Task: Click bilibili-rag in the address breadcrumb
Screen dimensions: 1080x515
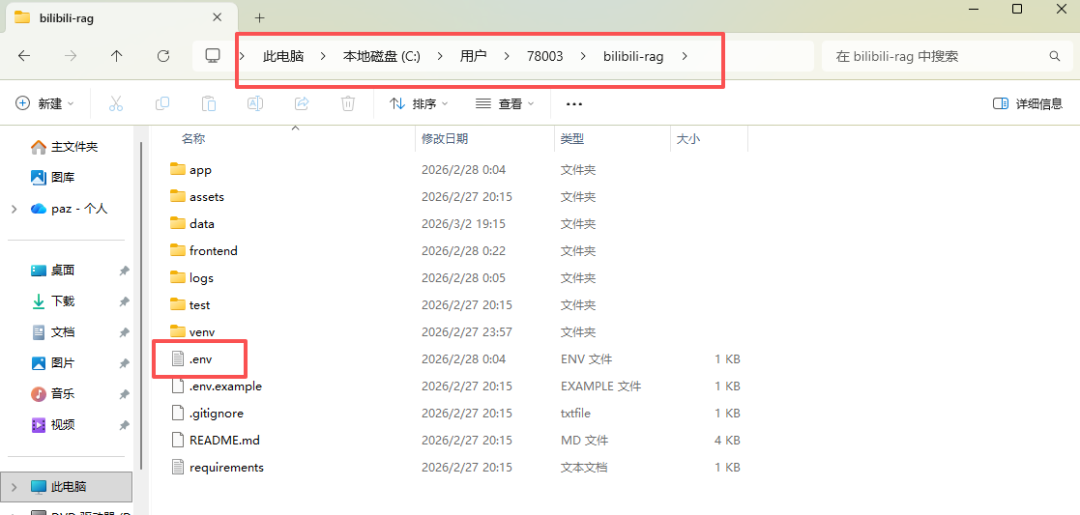Action: click(634, 56)
